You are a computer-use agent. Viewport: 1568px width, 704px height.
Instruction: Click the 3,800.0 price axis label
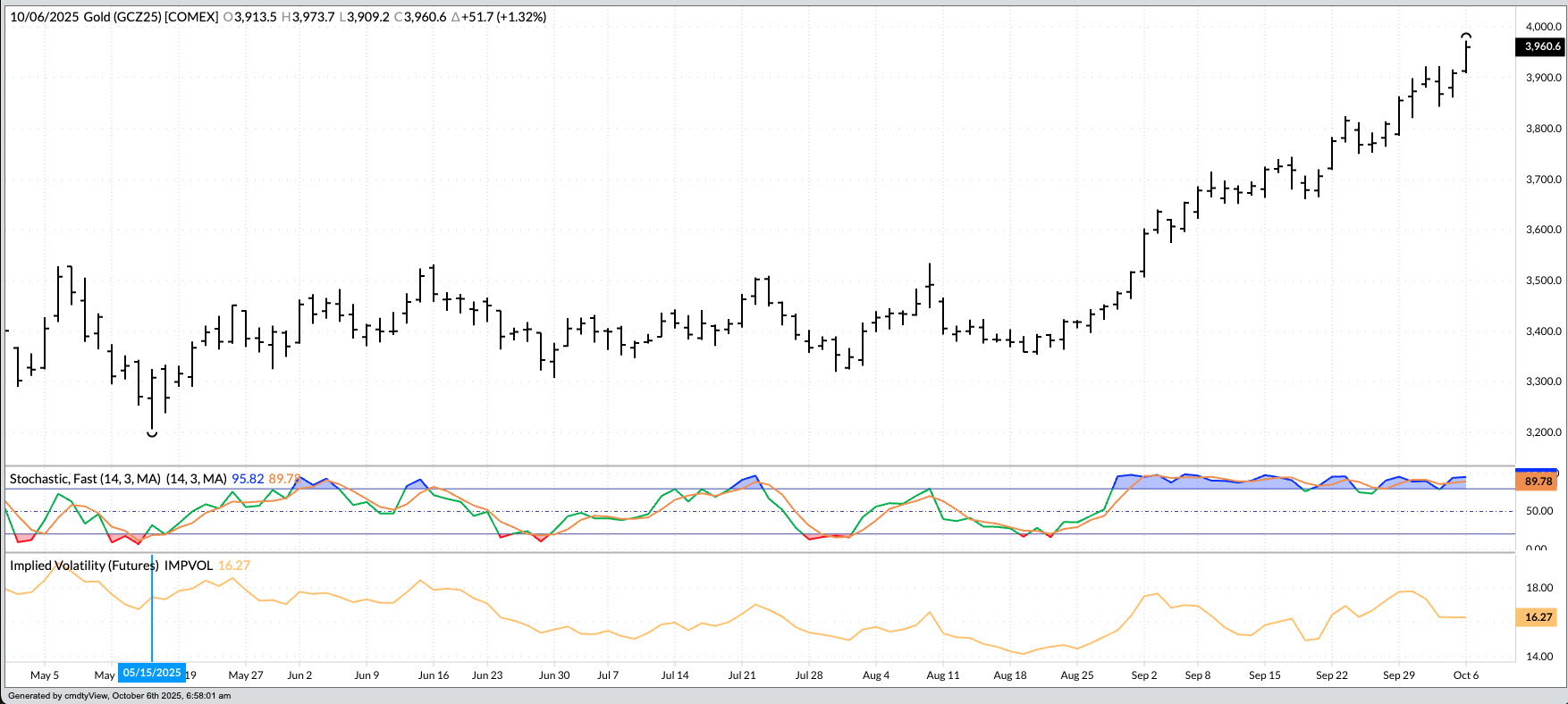click(1544, 129)
